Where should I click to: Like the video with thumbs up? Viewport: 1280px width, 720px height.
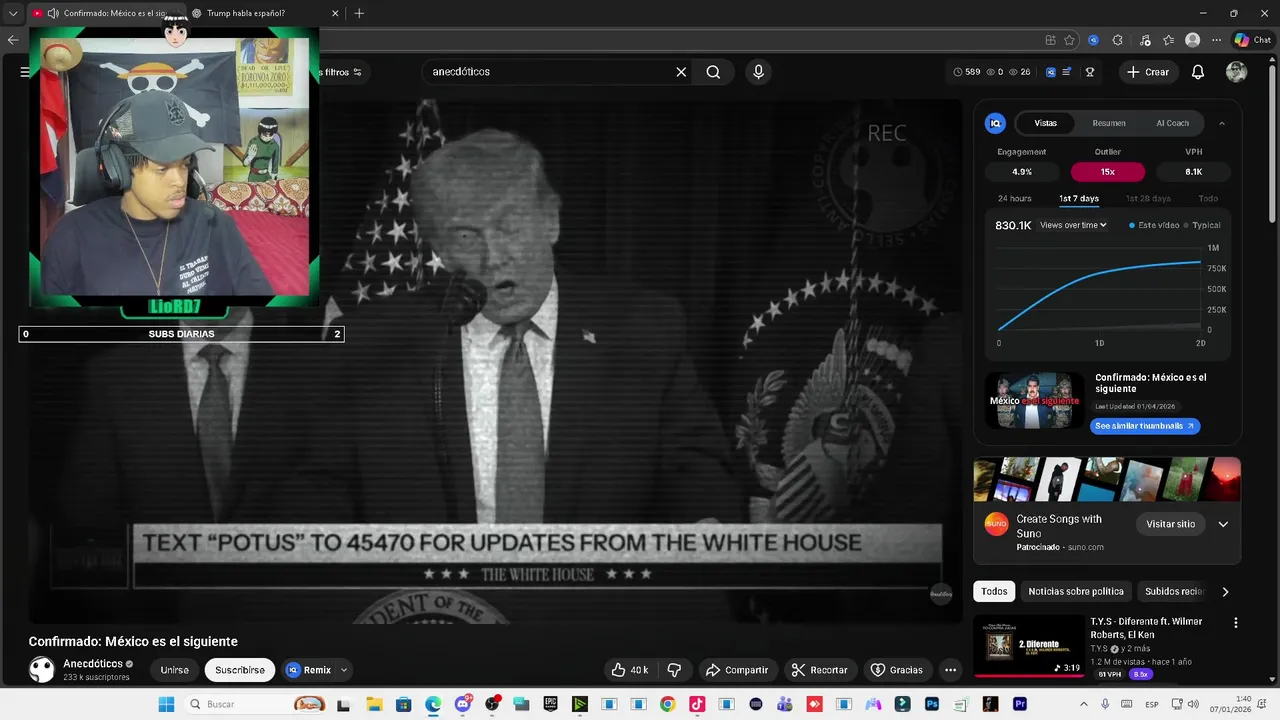629,670
